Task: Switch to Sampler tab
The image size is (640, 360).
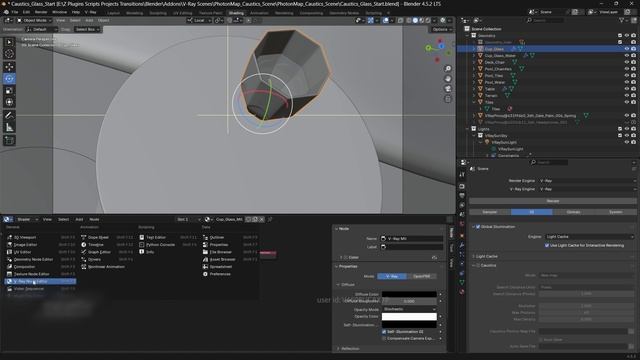Action: click(x=490, y=212)
